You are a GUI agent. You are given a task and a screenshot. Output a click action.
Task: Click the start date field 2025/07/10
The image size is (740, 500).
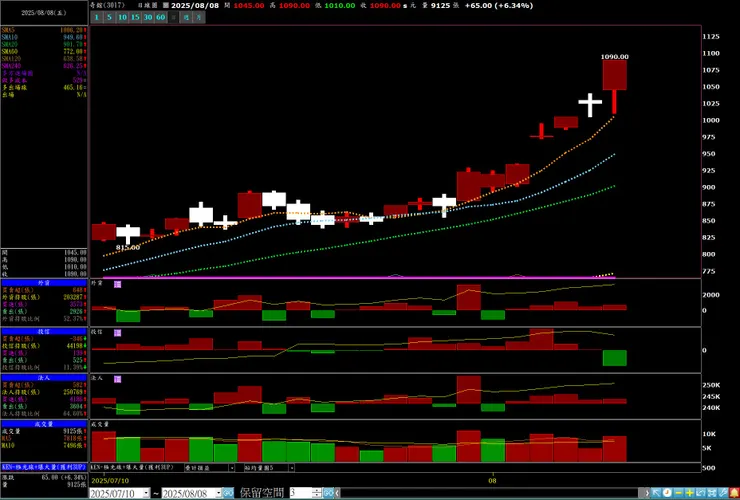[116, 494]
